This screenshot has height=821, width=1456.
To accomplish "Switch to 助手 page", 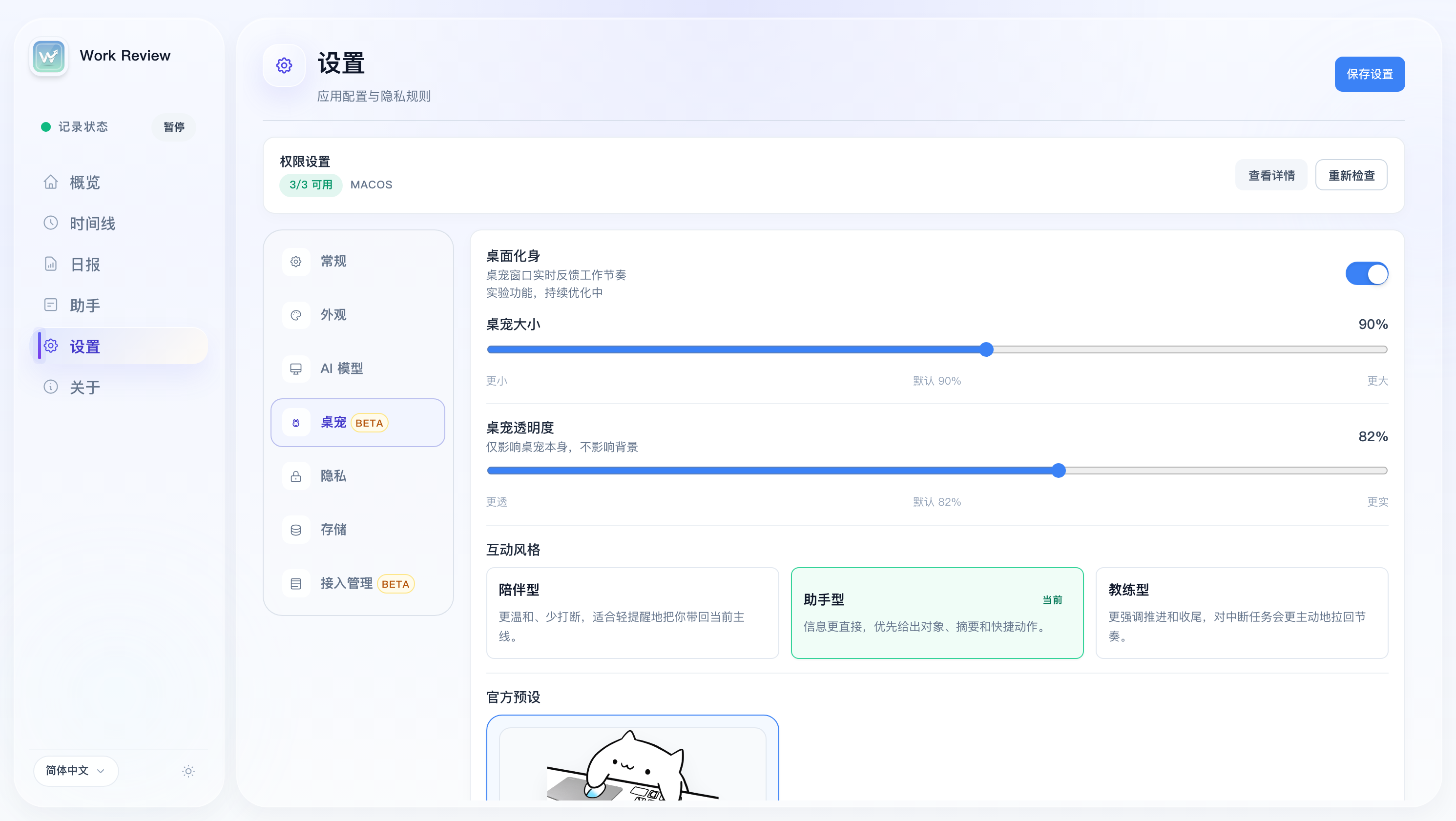I will tap(119, 305).
